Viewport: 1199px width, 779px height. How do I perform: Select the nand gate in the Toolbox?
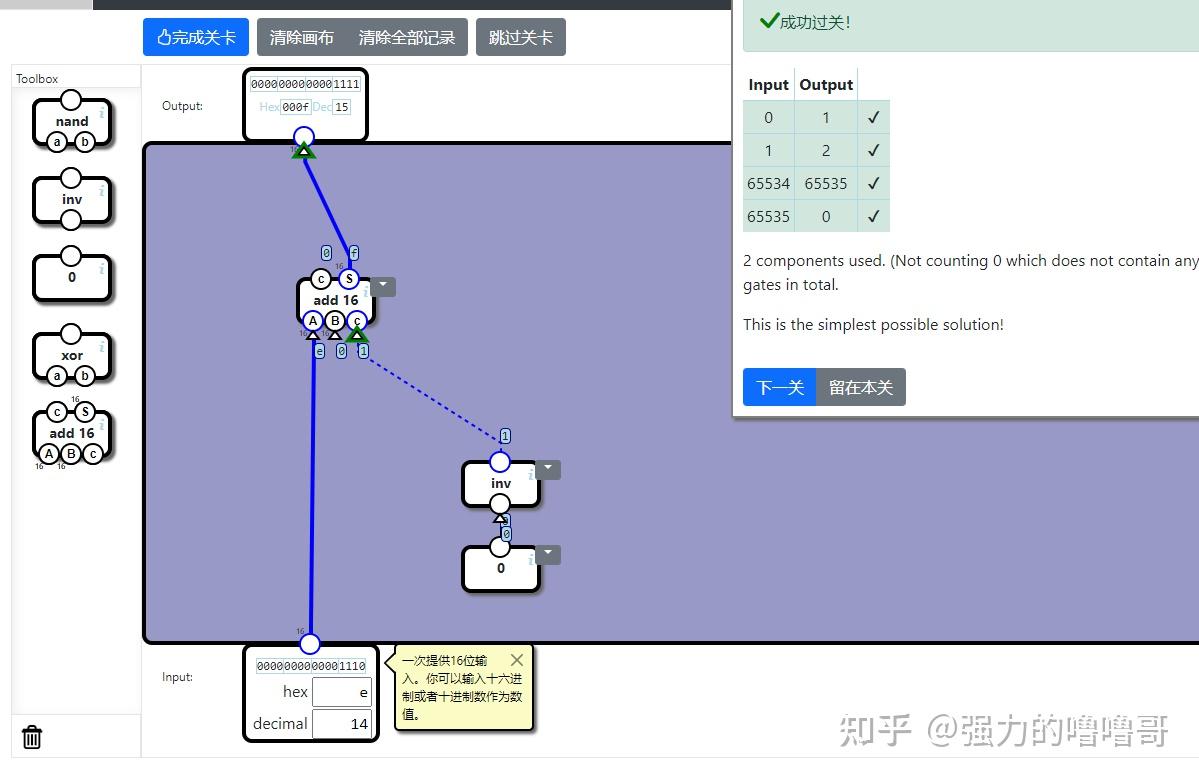click(x=71, y=121)
